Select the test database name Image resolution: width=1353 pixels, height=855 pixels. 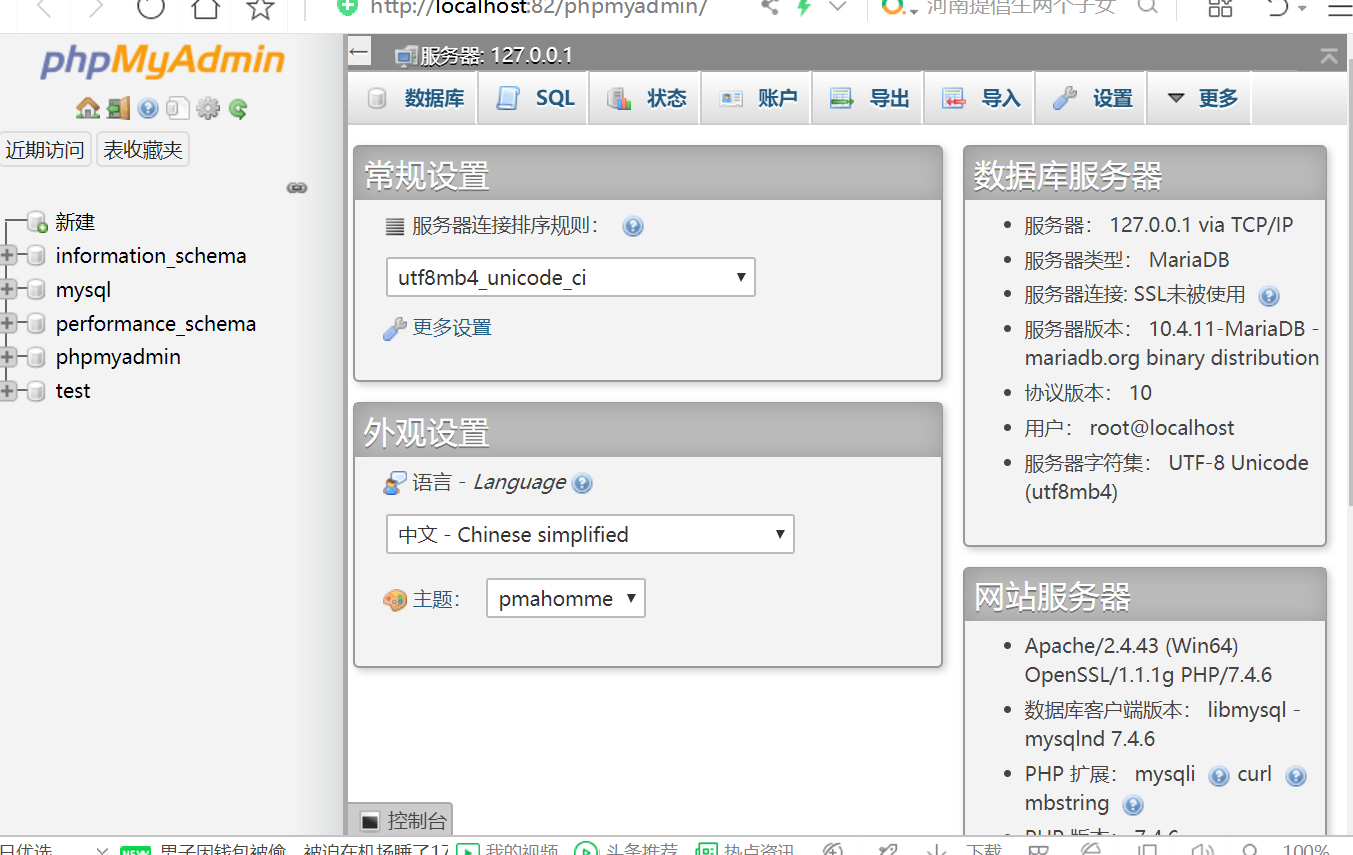point(73,391)
